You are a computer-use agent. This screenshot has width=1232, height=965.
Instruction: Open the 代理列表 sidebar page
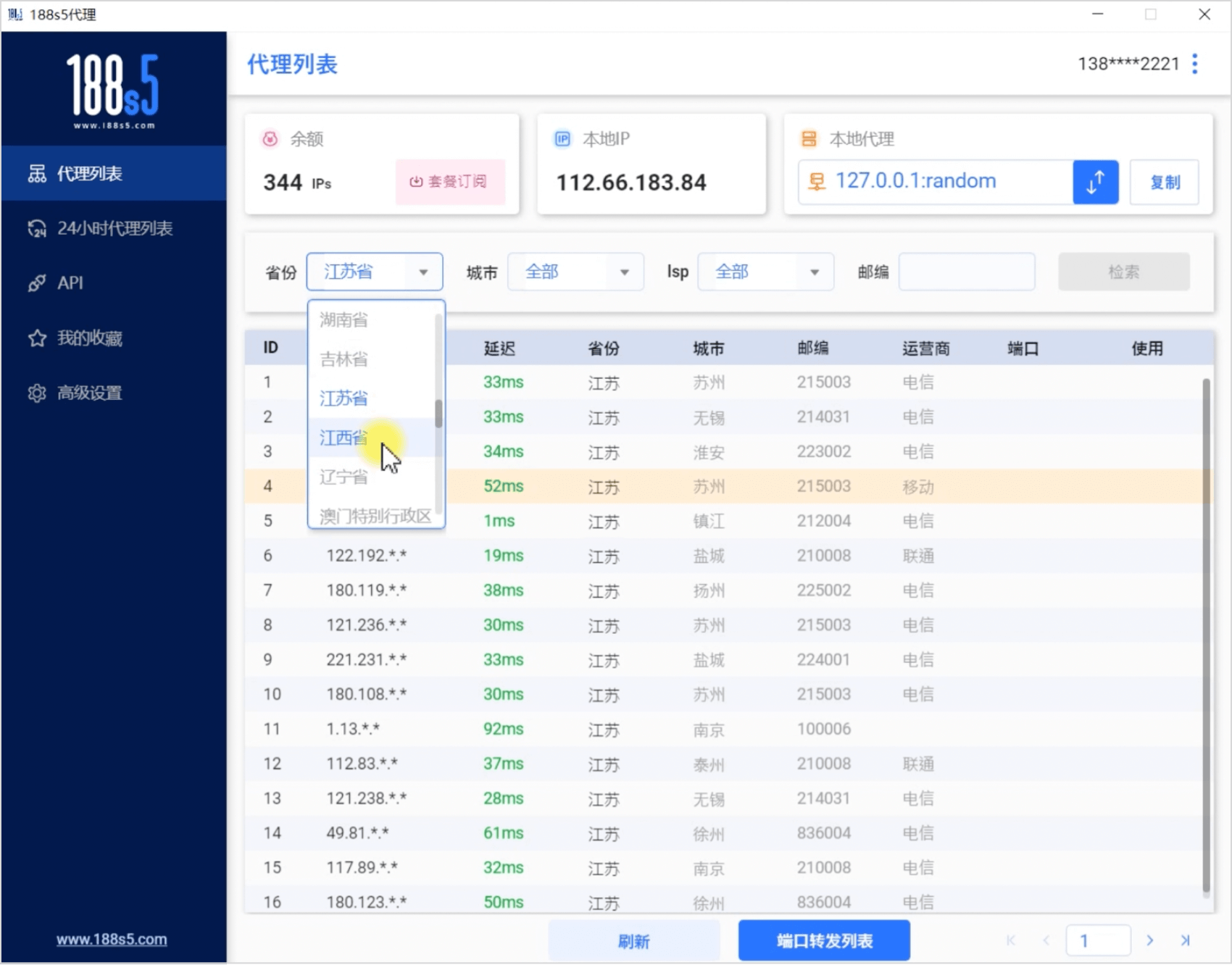pyautogui.click(x=114, y=173)
